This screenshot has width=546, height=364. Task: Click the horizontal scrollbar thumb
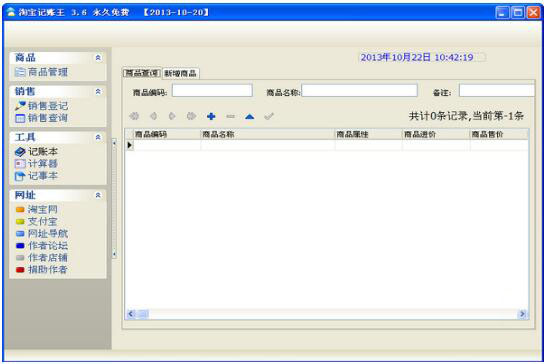[x=143, y=314]
